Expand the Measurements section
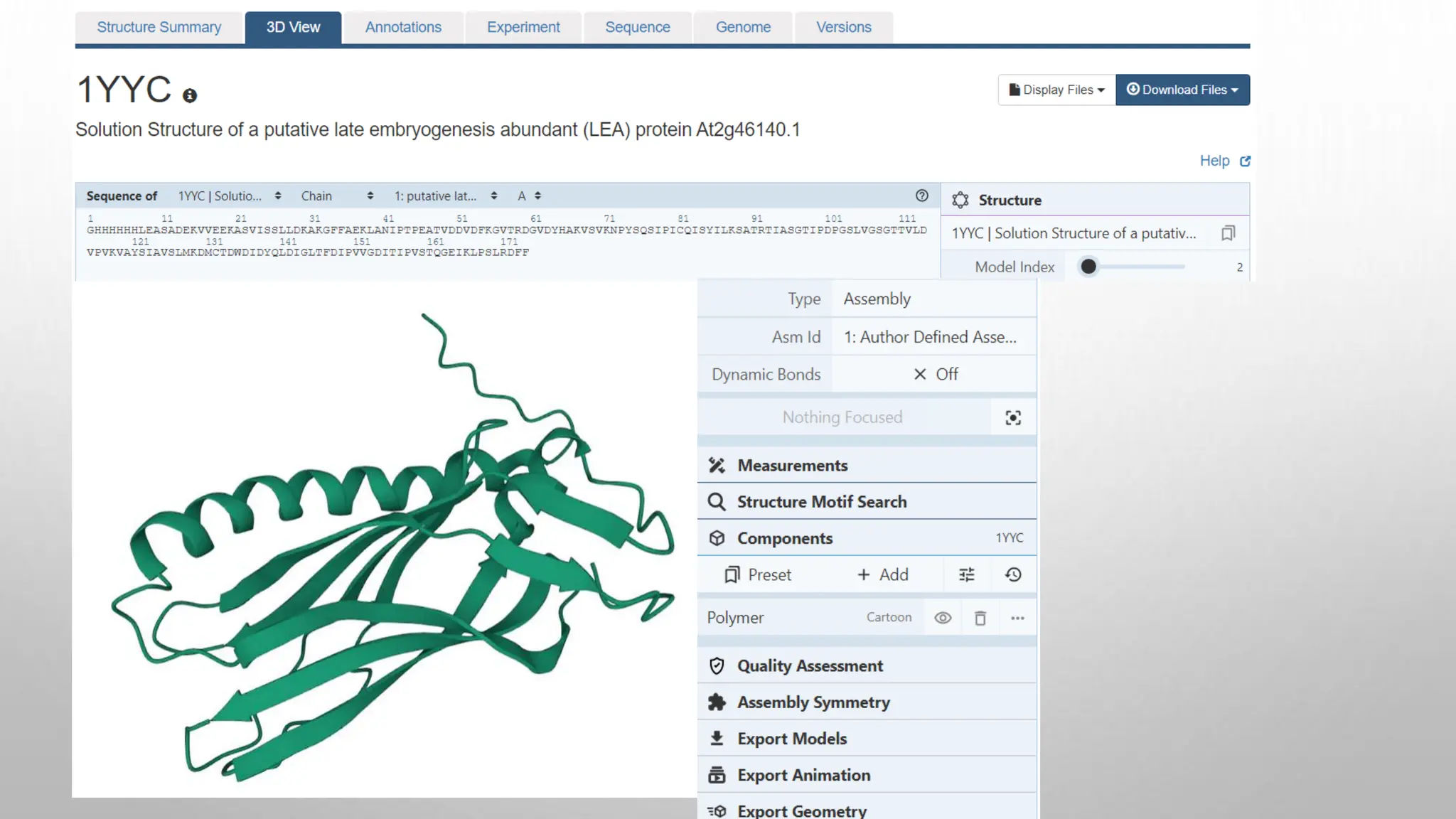The height and width of the screenshot is (819, 1456). (x=792, y=465)
